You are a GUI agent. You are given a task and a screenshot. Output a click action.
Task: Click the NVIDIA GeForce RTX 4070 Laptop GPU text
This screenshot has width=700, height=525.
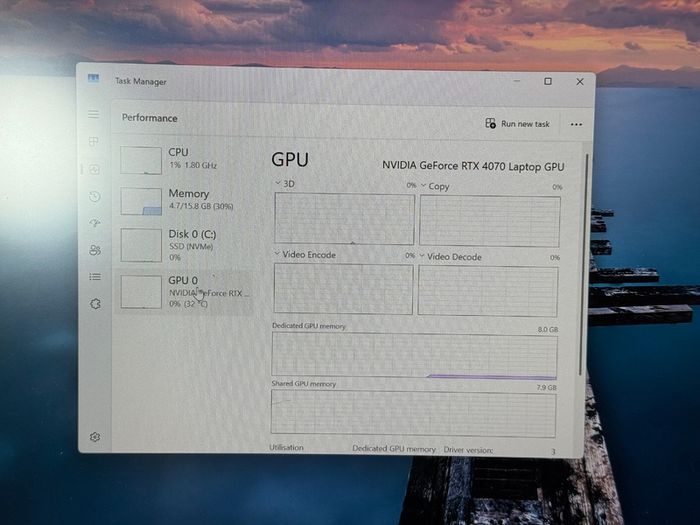pyautogui.click(x=473, y=166)
